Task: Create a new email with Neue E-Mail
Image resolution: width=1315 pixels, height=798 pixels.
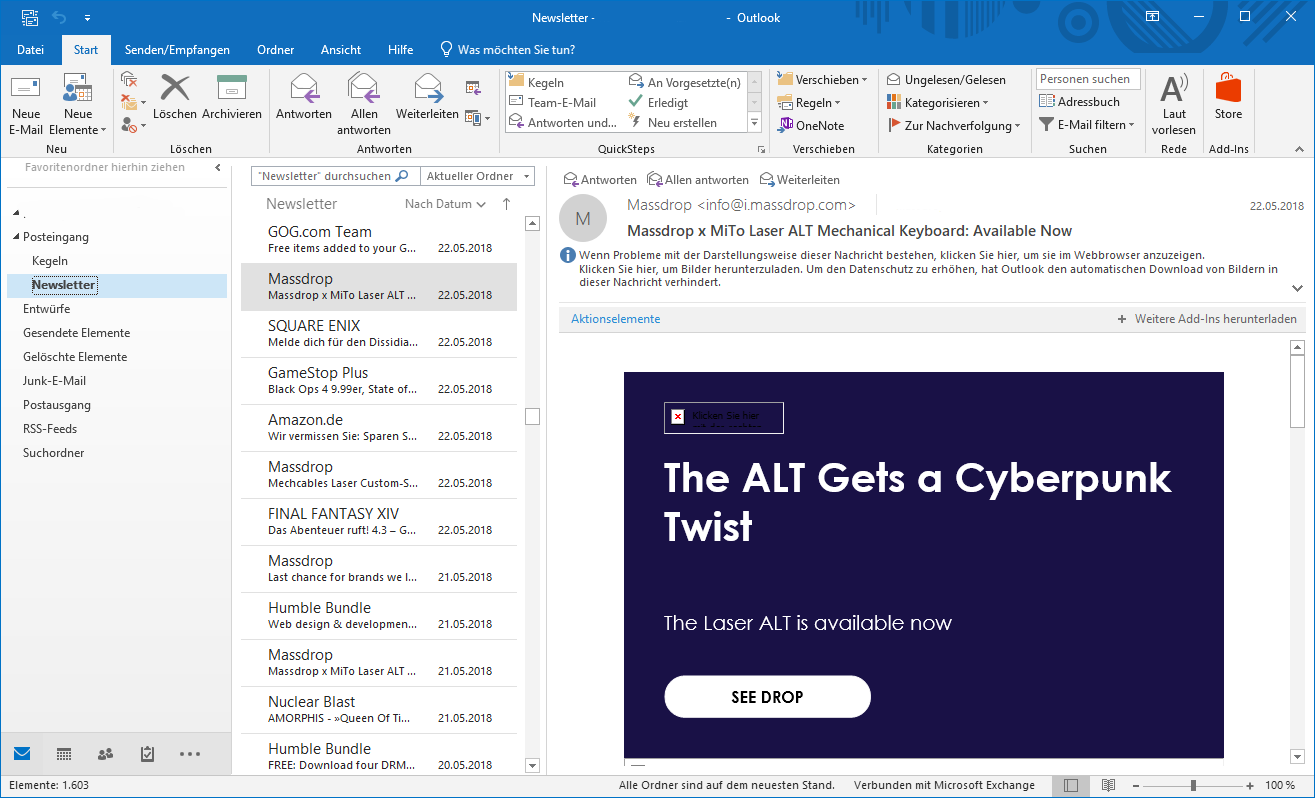Action: [x=26, y=104]
